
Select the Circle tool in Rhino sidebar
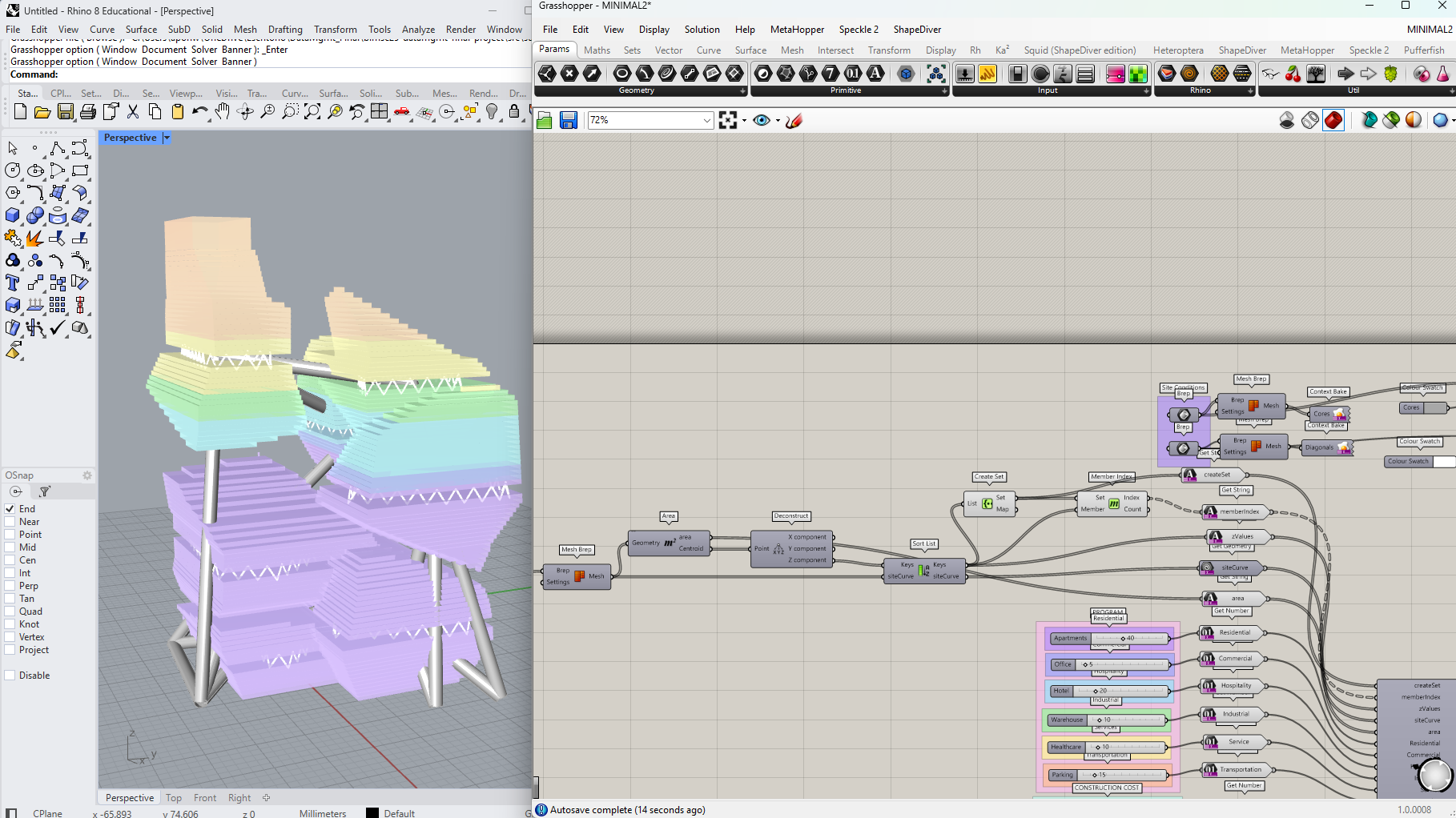pos(13,170)
